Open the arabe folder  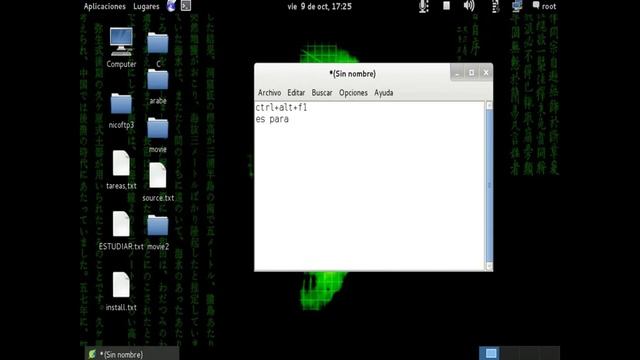(158, 80)
